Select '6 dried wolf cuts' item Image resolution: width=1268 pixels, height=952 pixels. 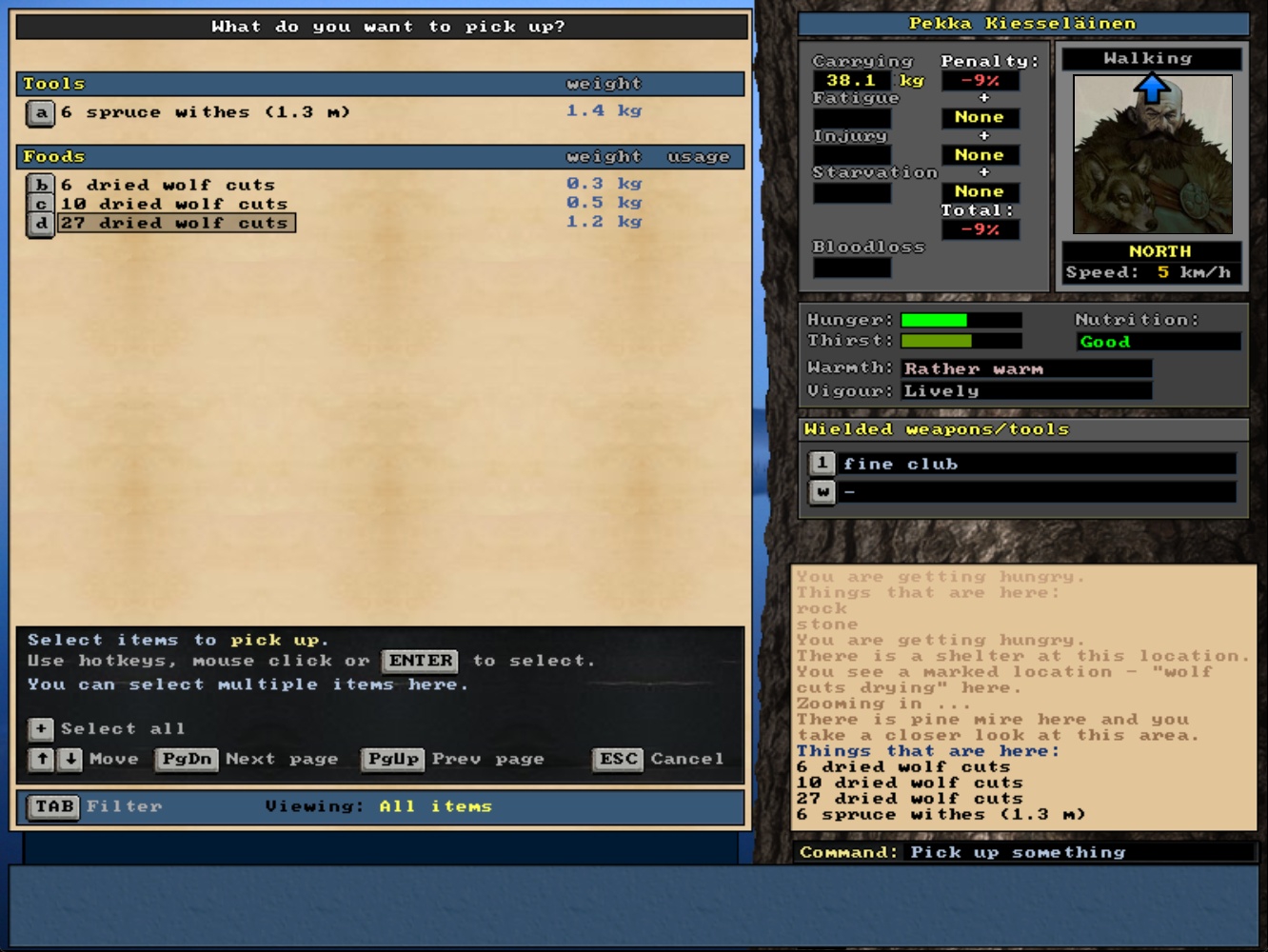[168, 185]
